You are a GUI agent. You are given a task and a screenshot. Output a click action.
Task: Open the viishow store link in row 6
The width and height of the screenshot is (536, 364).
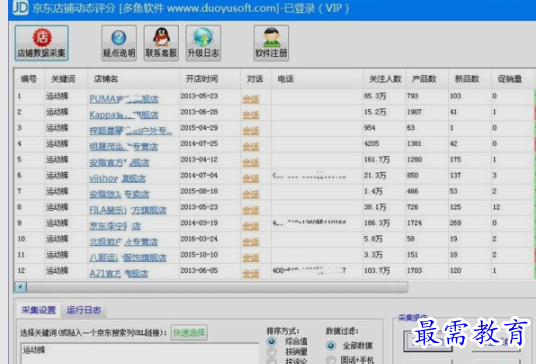(117, 178)
